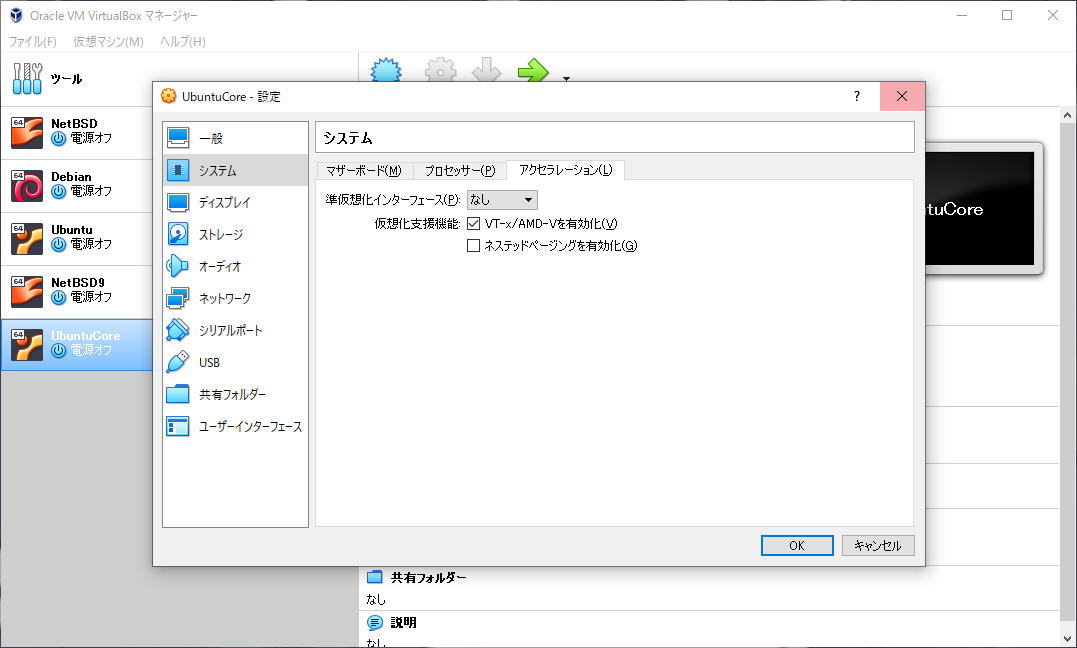Click the 準仮想化インターフェース label

click(x=393, y=200)
